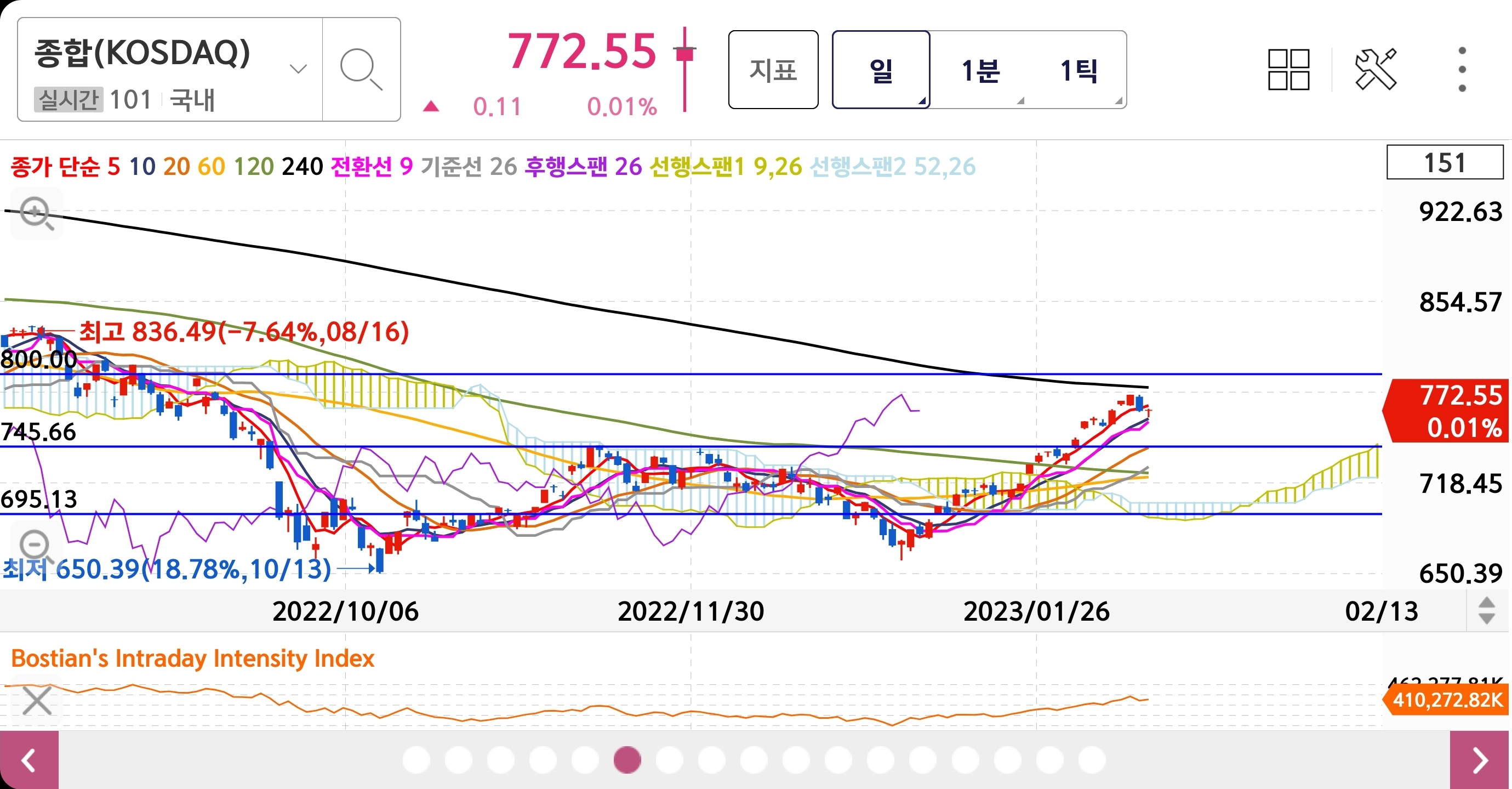This screenshot has width=1512, height=789.
Task: Select the last page indicator dot
Action: (x=1092, y=759)
